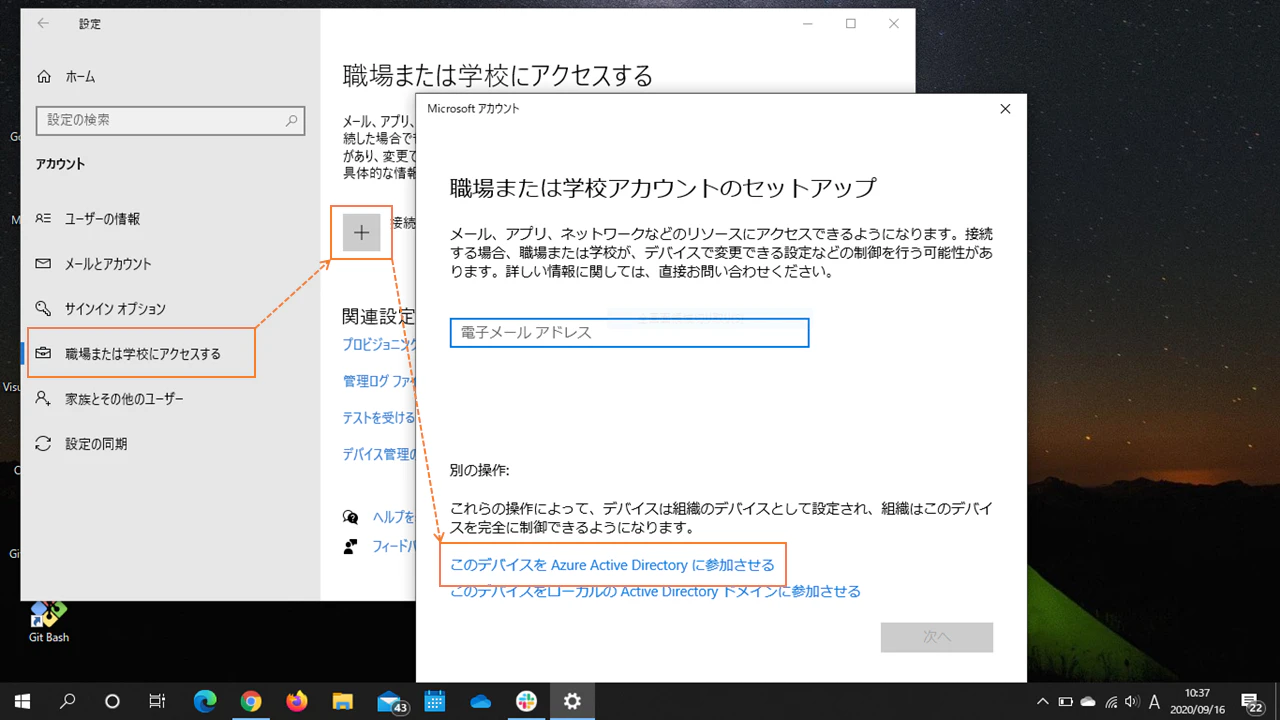Open the プロビジョニング link in Settings
The image size is (1280, 720).
point(379,344)
